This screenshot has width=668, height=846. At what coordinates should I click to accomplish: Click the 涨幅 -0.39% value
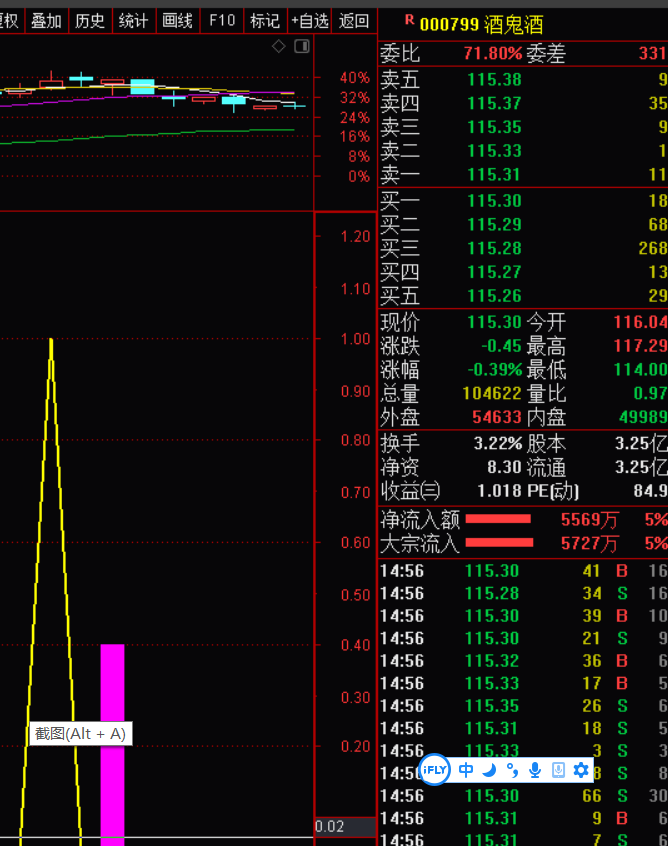495,370
